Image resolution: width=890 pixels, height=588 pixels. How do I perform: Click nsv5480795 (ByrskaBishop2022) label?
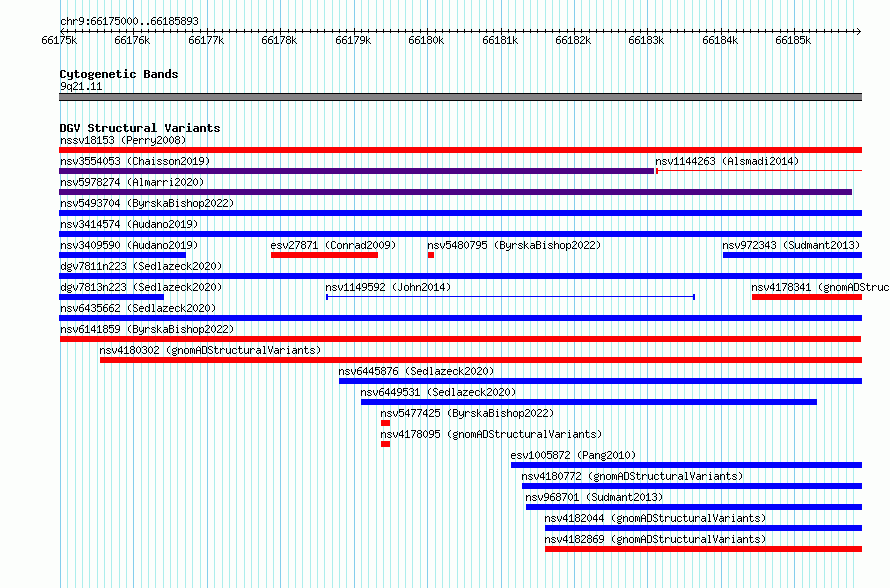(514, 245)
